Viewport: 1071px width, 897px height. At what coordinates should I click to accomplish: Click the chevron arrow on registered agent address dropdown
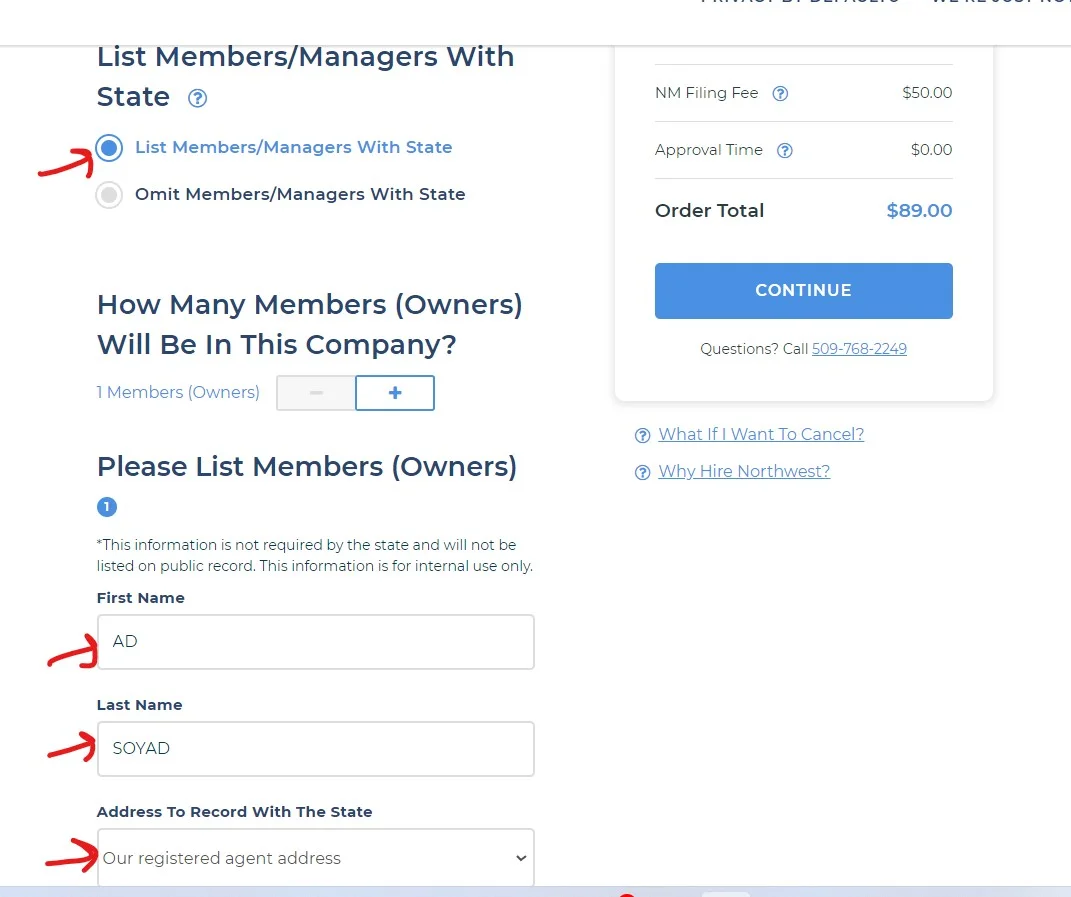(520, 858)
